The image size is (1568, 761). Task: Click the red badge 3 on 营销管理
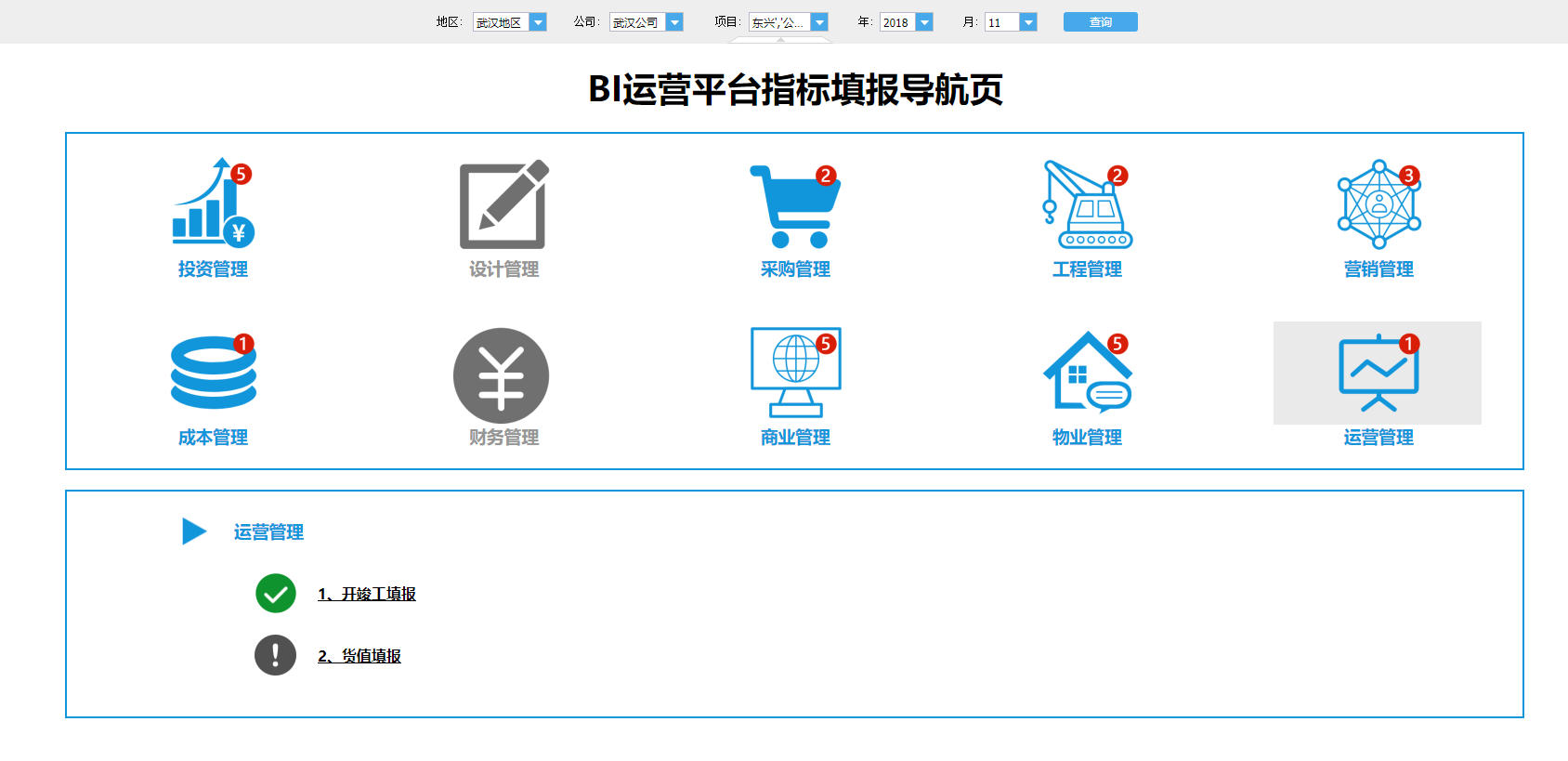pos(1408,176)
